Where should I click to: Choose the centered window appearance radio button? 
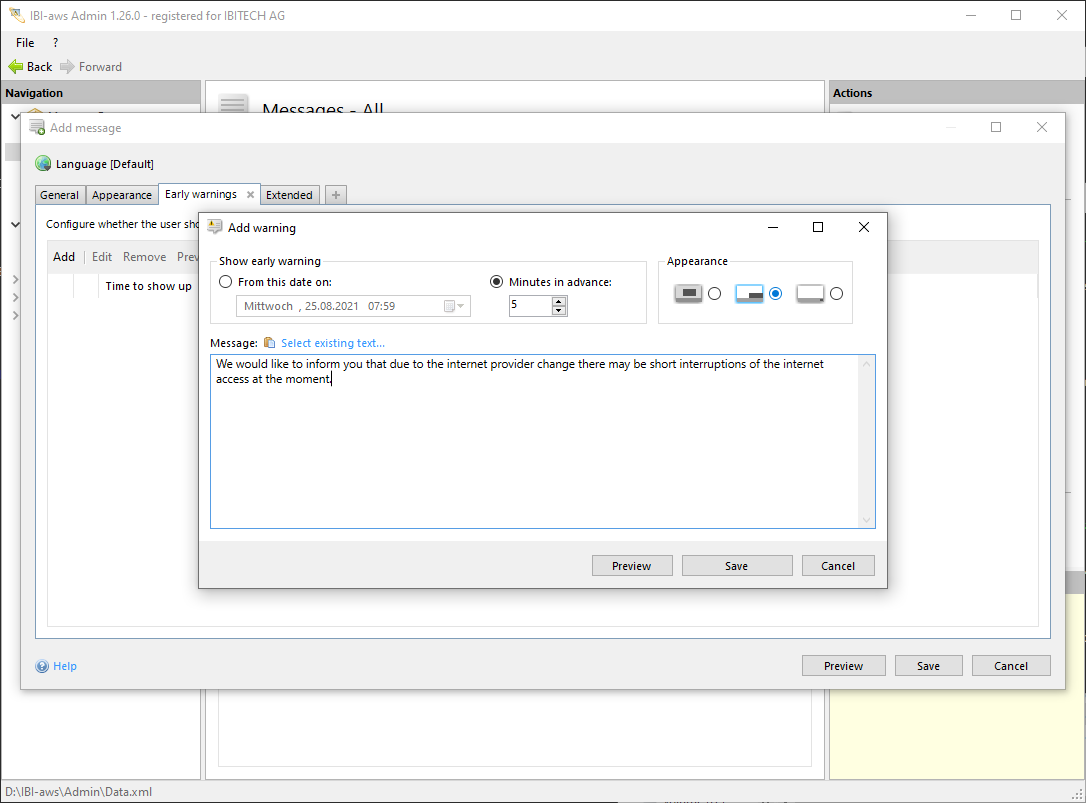(714, 294)
